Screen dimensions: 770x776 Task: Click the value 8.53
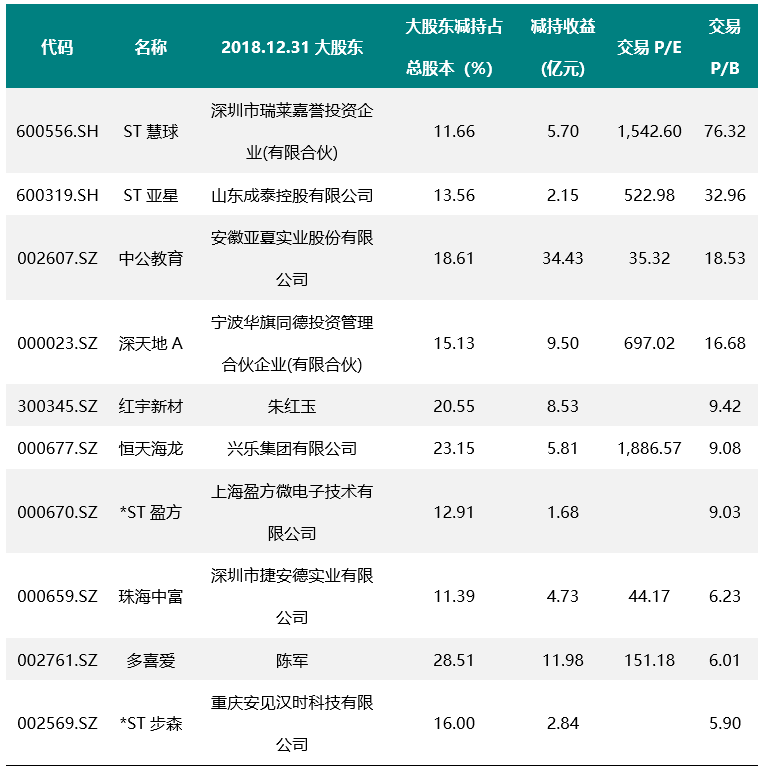(563, 406)
